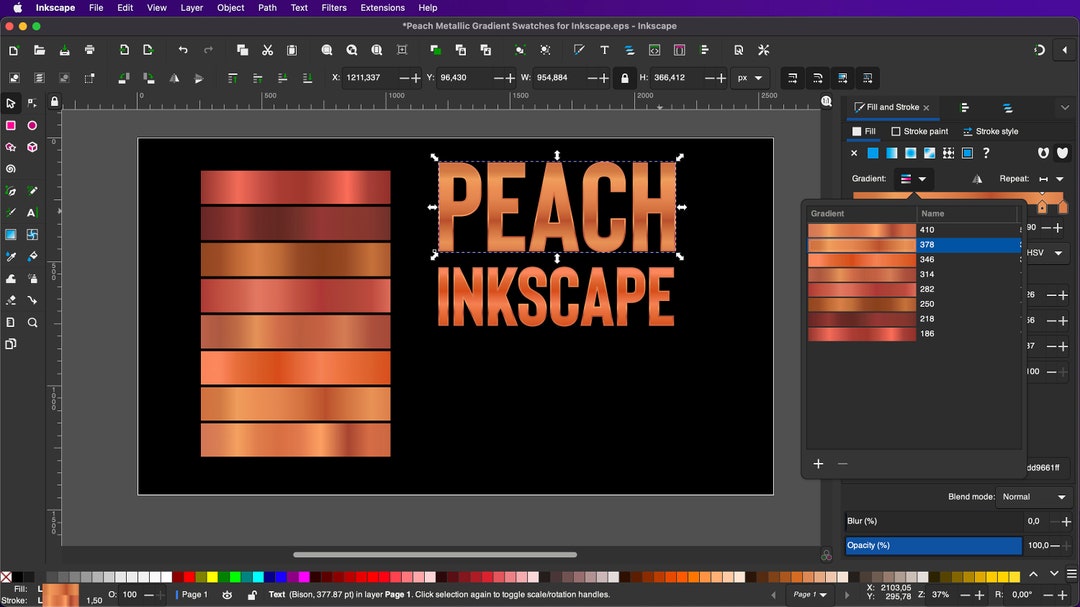Image resolution: width=1080 pixels, height=607 pixels.
Task: Enable flat color fill
Action: pos(873,153)
